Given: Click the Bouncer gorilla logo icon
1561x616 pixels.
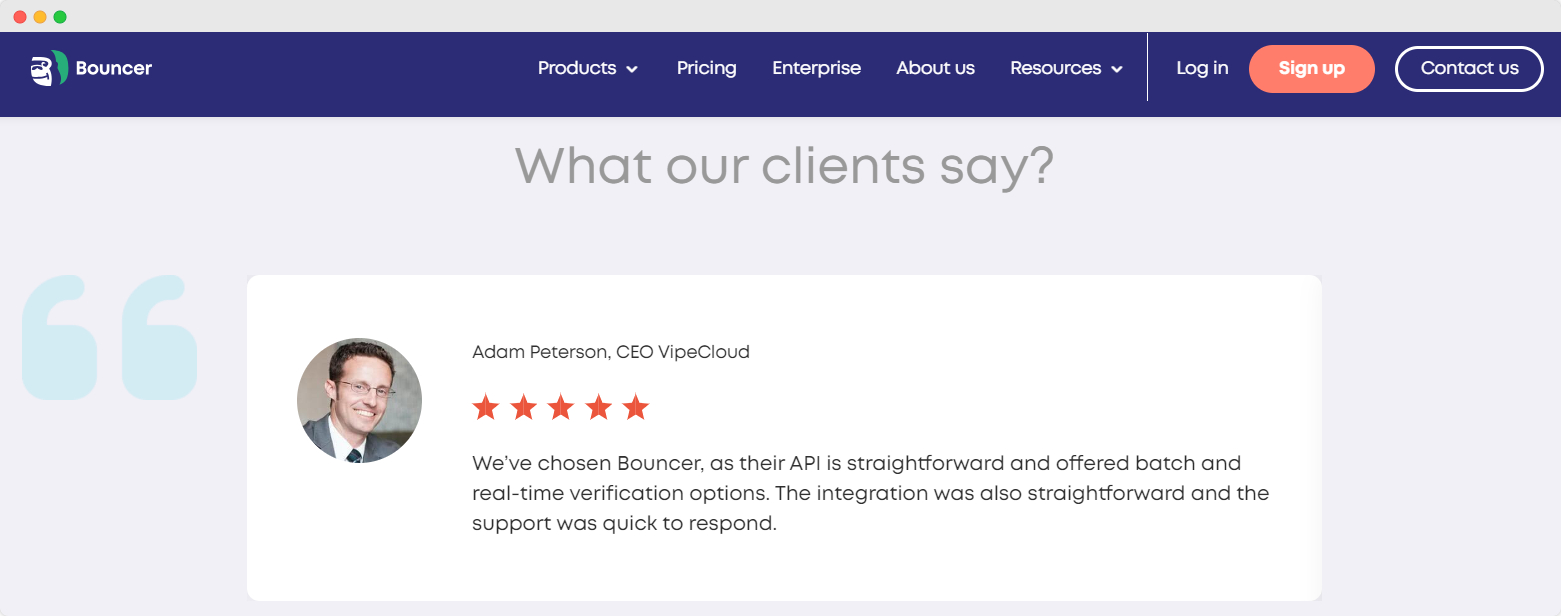Looking at the screenshot, I should [x=48, y=69].
